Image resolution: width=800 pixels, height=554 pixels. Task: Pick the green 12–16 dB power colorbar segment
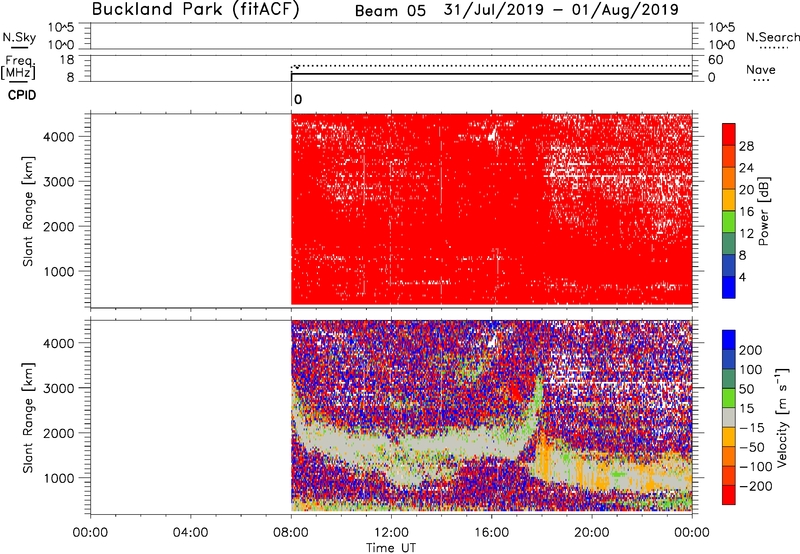click(729, 221)
